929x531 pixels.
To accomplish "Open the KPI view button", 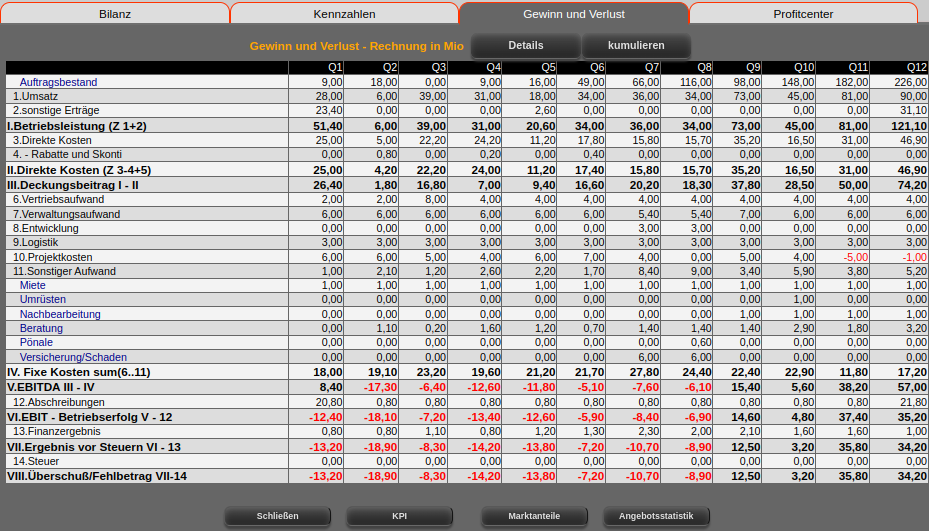I will tap(399, 516).
